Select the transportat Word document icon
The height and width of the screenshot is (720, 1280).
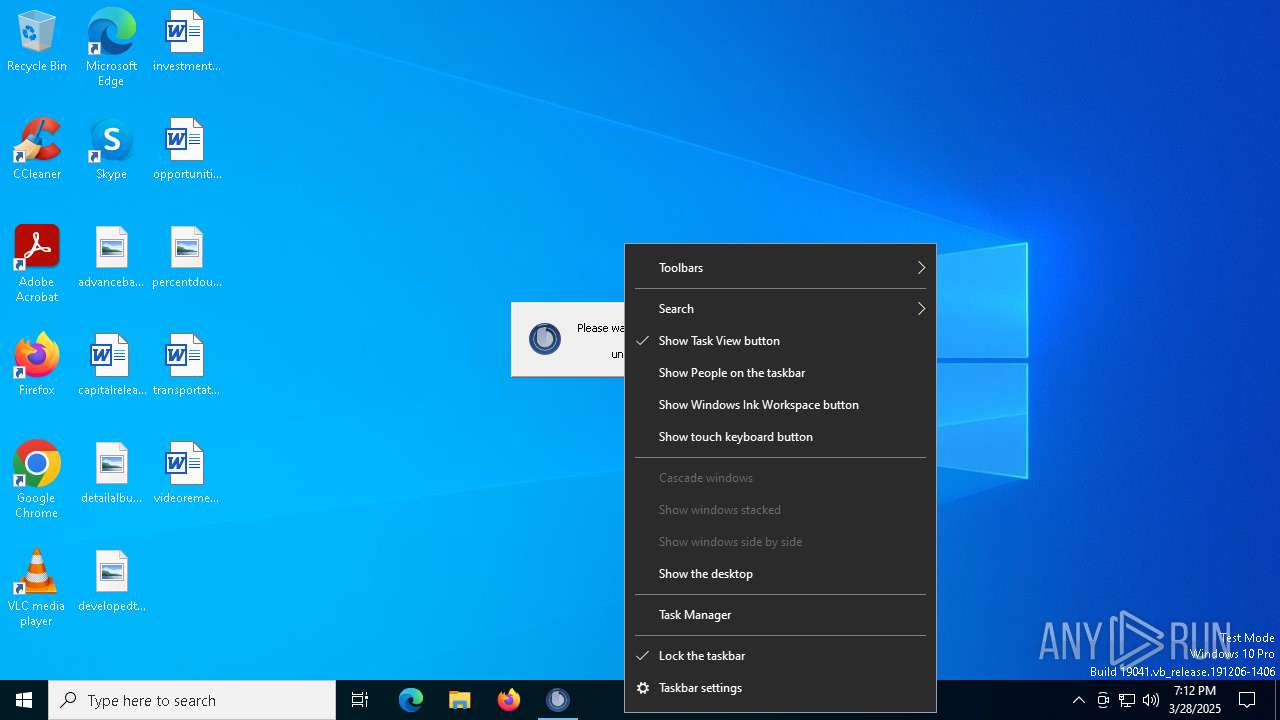point(186,366)
